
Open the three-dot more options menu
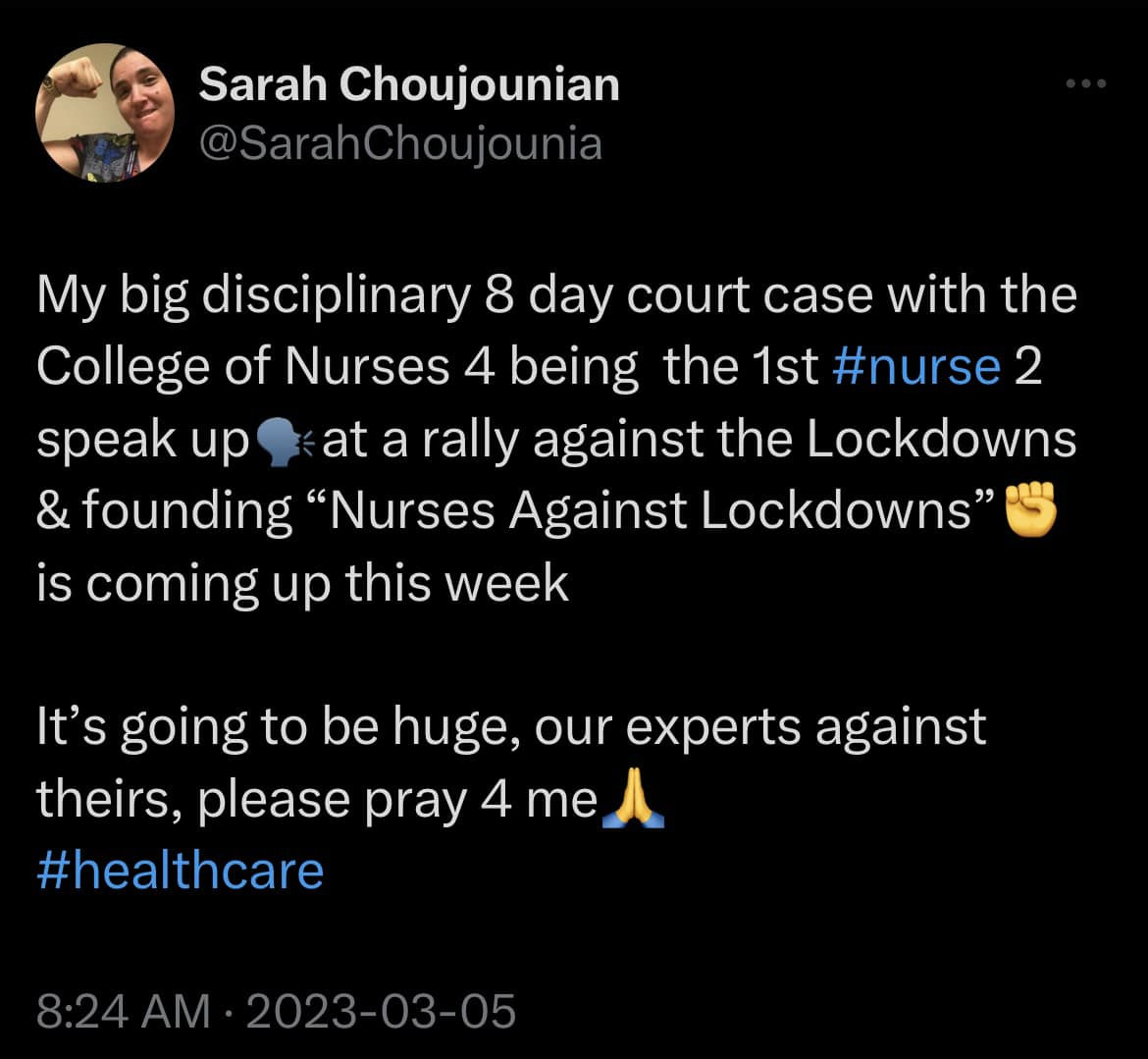(x=1086, y=84)
